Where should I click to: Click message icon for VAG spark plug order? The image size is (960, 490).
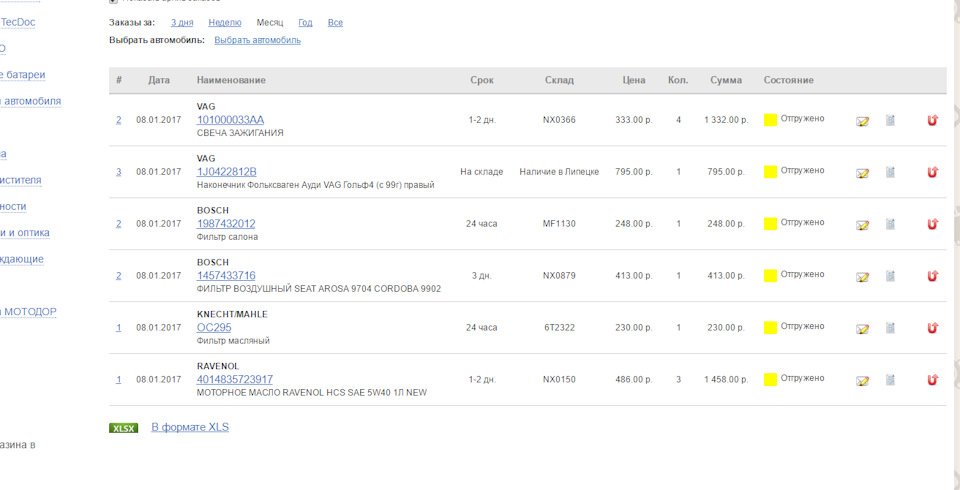pos(862,121)
